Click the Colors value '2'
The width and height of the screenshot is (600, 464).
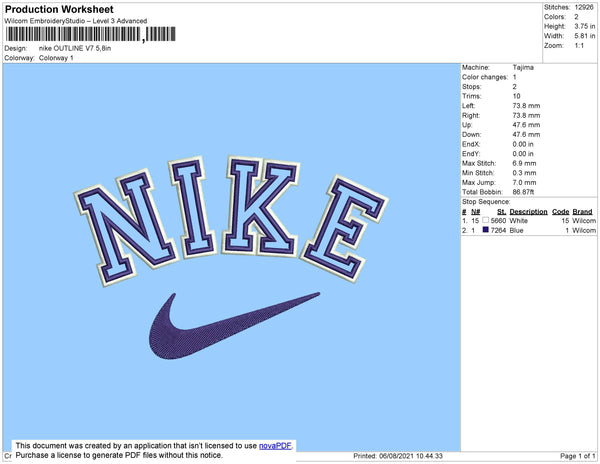pos(576,17)
